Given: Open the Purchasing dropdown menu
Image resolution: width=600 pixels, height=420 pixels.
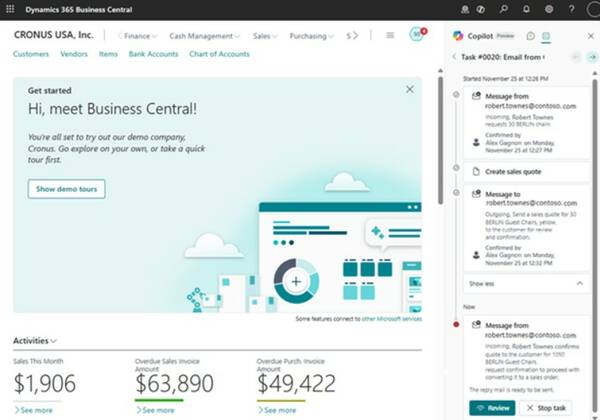Looking at the screenshot, I should (311, 36).
